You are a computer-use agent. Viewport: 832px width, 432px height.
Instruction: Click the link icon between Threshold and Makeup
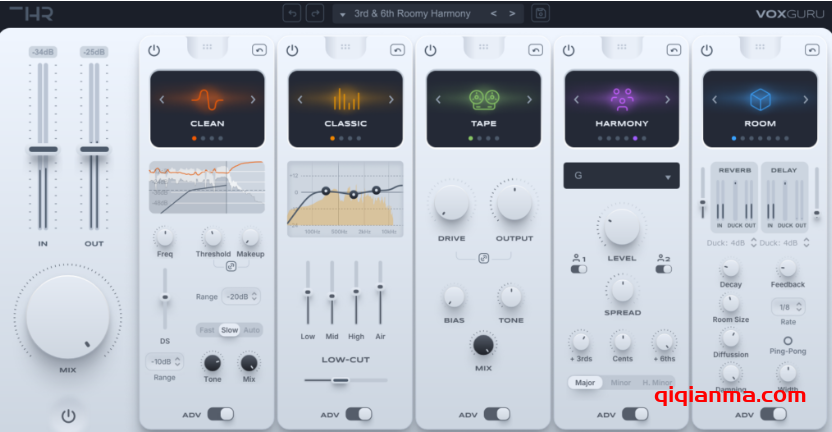click(x=231, y=266)
